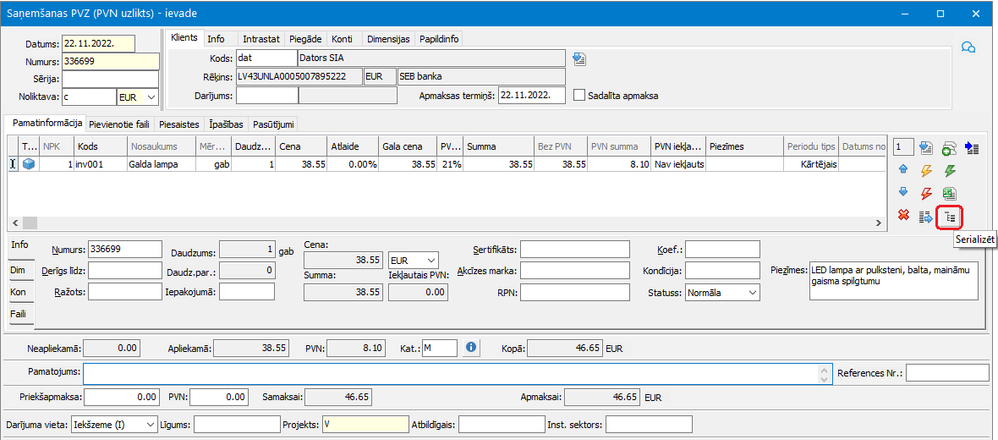Viewport: 998px width, 440px height.
Task: Click the Serializēt icon button
Action: coord(950,216)
